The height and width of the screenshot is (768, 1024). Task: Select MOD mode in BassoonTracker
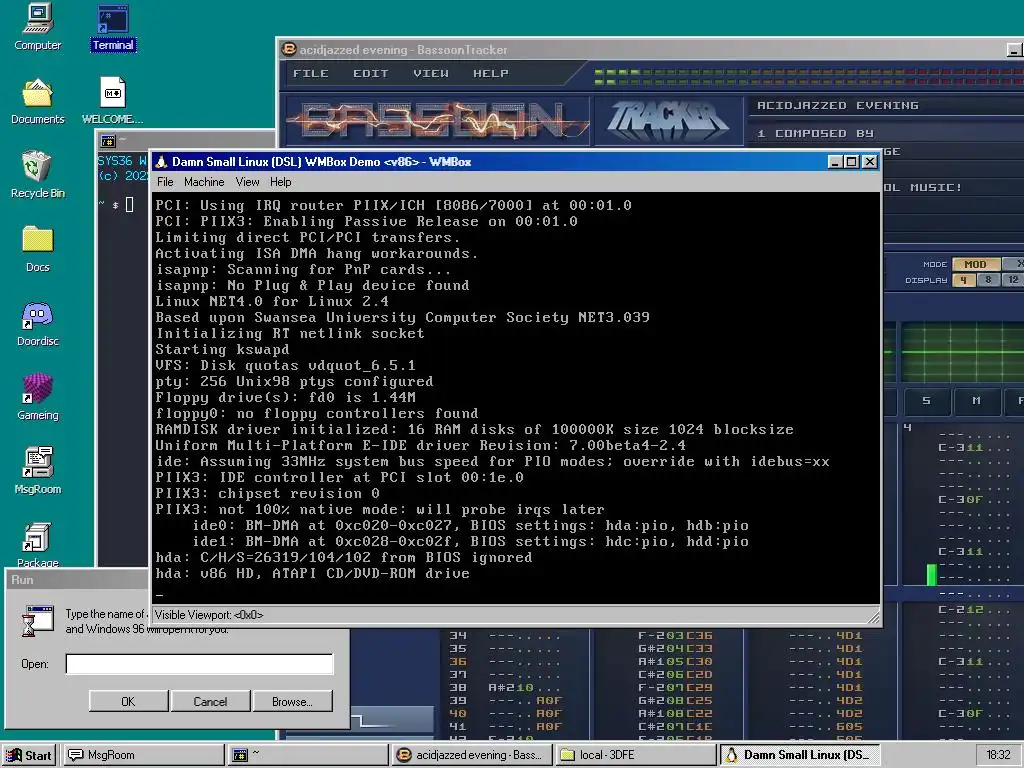coord(976,264)
